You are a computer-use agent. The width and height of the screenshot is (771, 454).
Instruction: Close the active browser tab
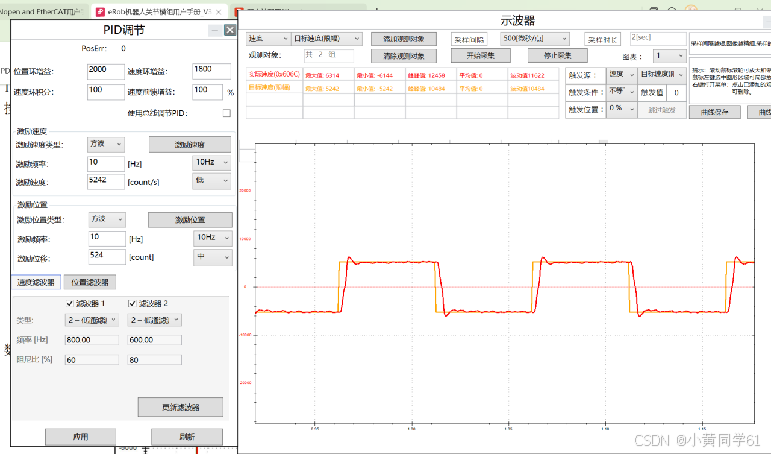[x=218, y=12]
